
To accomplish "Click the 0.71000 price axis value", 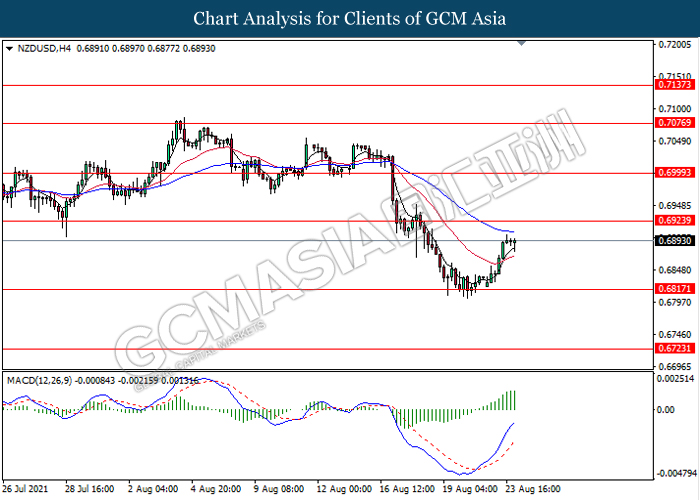I will point(675,109).
